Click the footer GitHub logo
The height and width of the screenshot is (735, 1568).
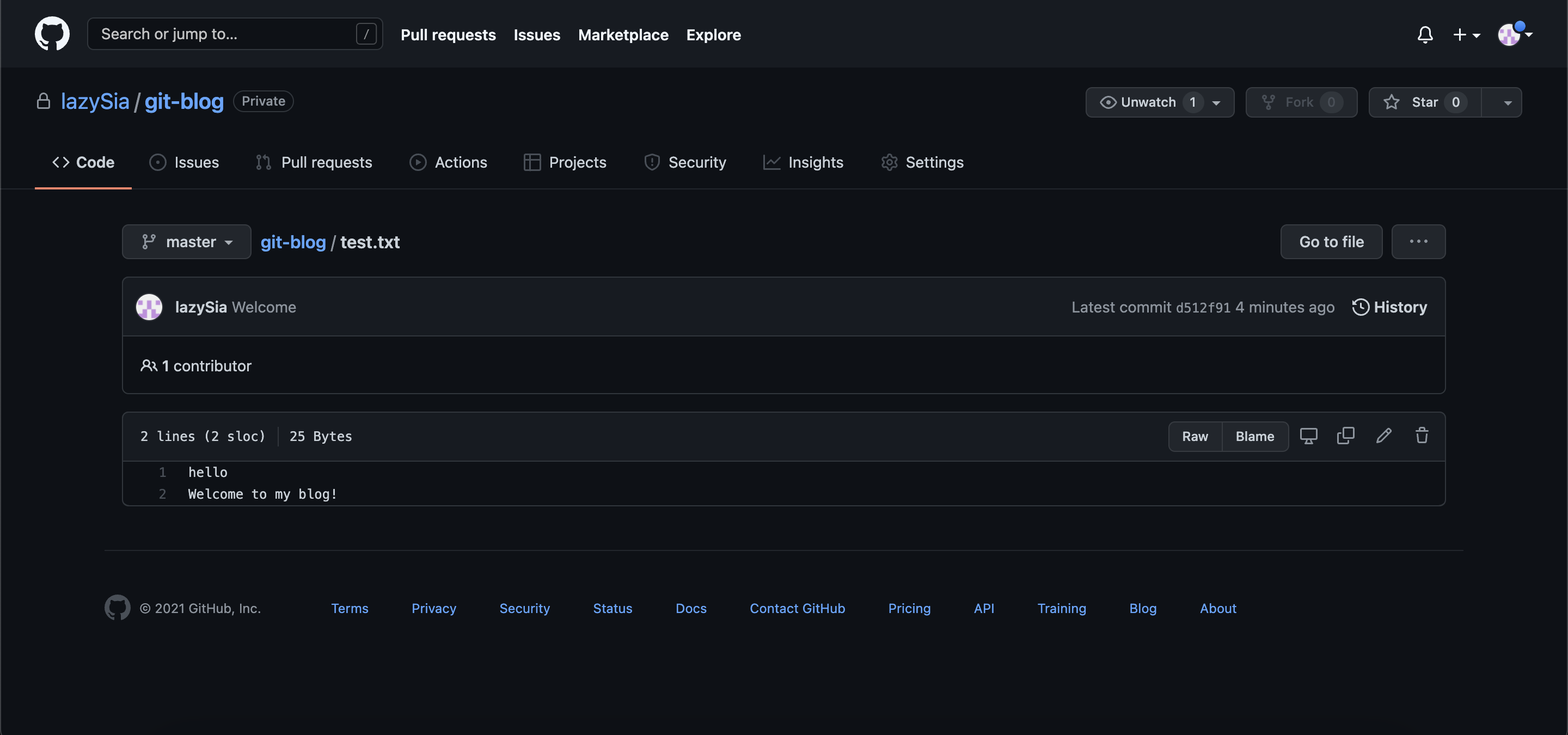pyautogui.click(x=118, y=607)
